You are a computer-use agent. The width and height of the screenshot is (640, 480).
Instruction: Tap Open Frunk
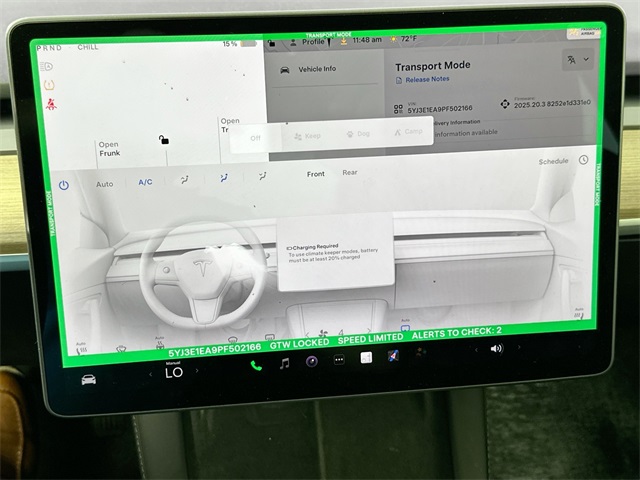tap(109, 149)
